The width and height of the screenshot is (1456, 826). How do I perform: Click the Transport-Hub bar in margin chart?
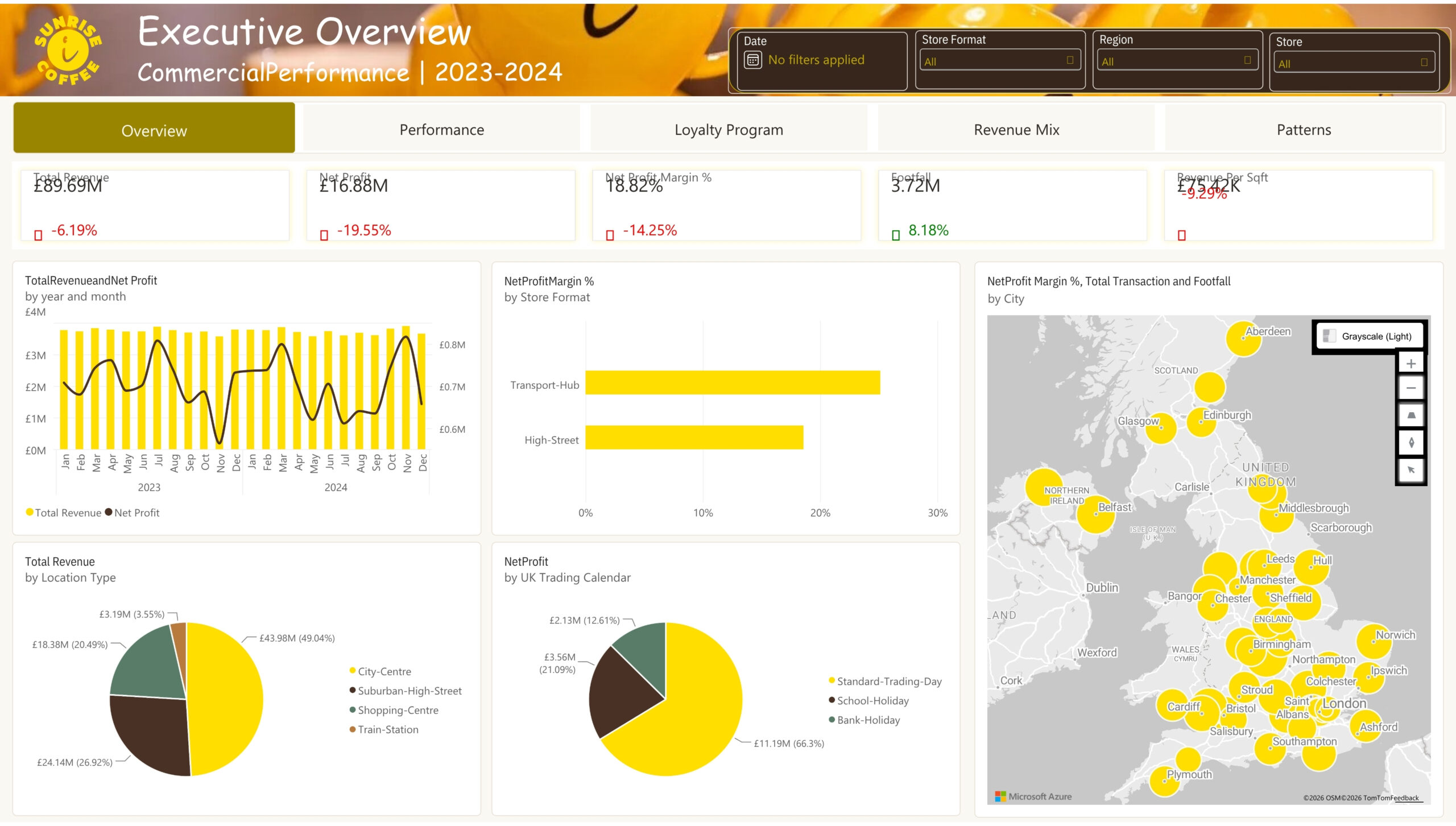[x=733, y=383]
